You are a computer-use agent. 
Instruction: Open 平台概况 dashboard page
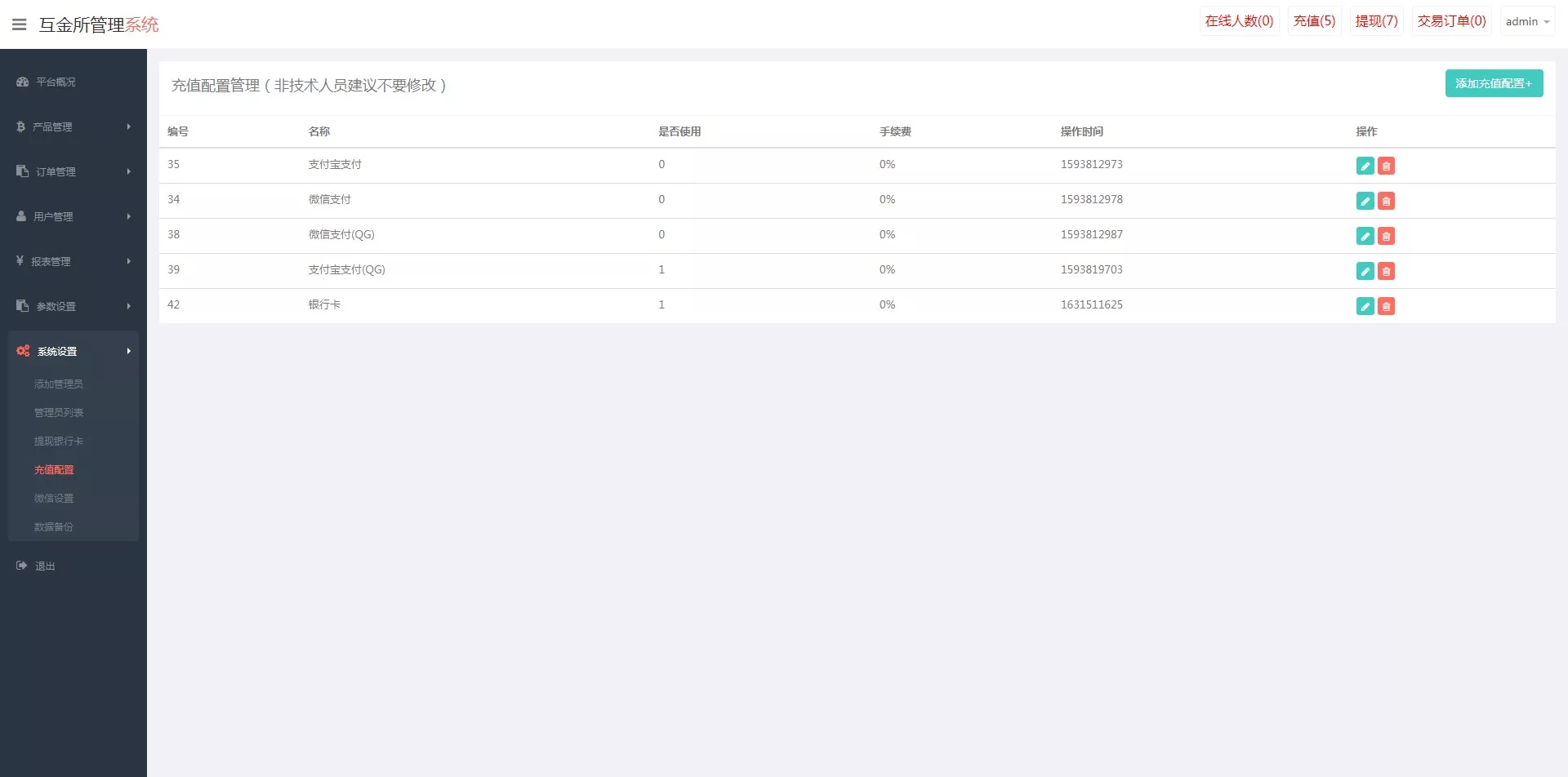tap(56, 82)
